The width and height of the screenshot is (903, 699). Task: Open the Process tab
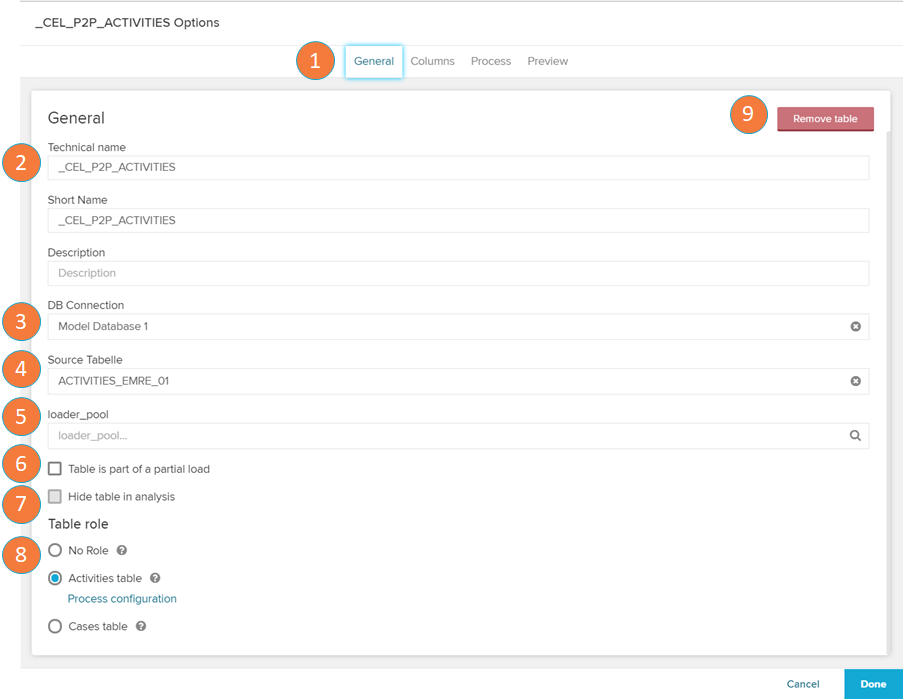pyautogui.click(x=491, y=61)
